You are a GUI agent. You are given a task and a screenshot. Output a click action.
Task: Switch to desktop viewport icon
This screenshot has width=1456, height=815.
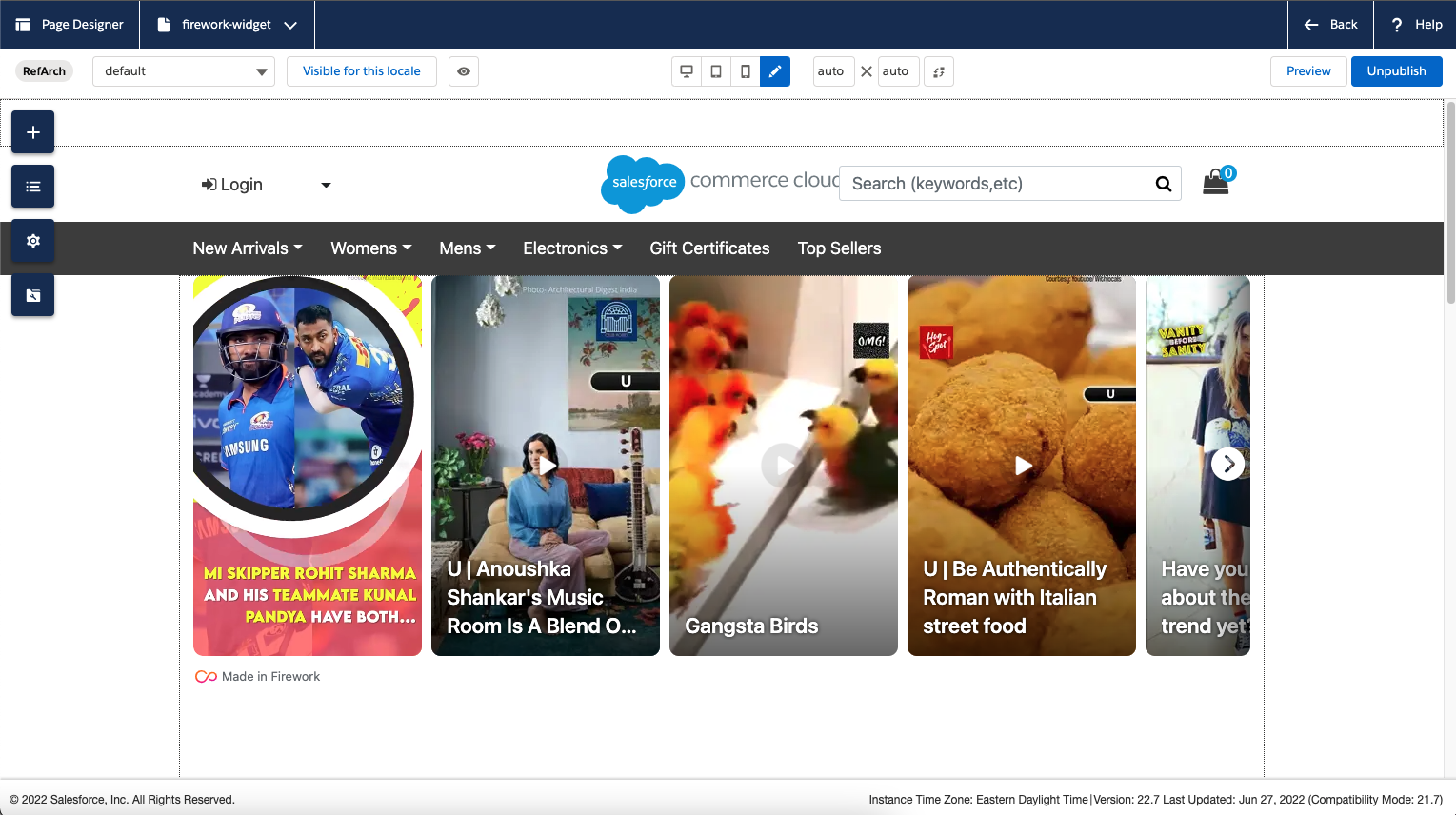(x=686, y=71)
